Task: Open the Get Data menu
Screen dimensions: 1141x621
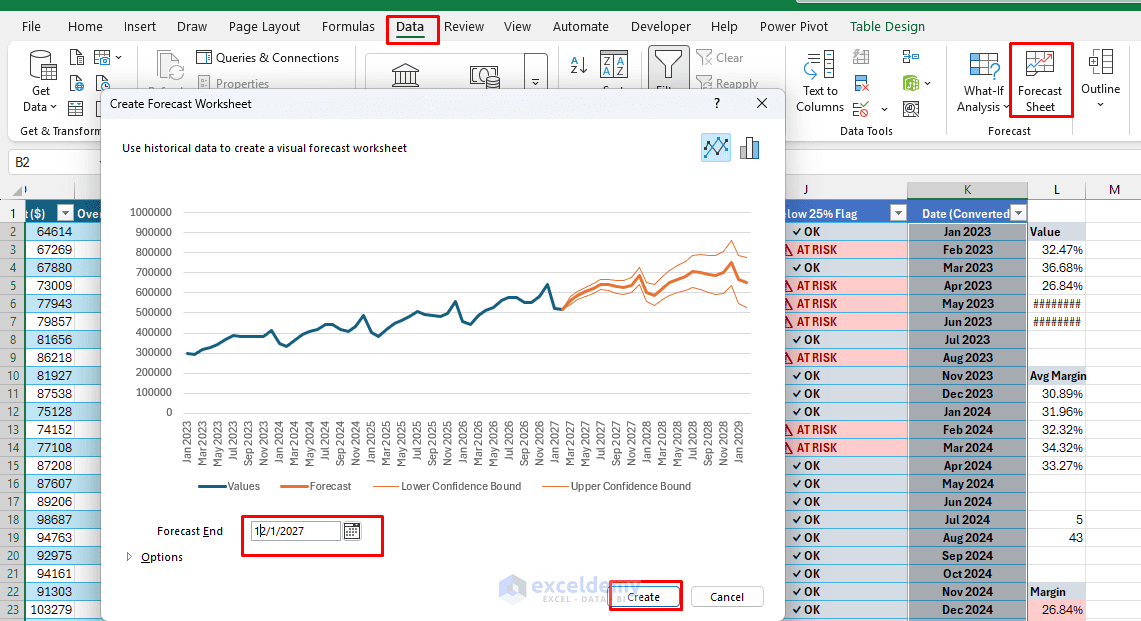Action: [x=41, y=82]
